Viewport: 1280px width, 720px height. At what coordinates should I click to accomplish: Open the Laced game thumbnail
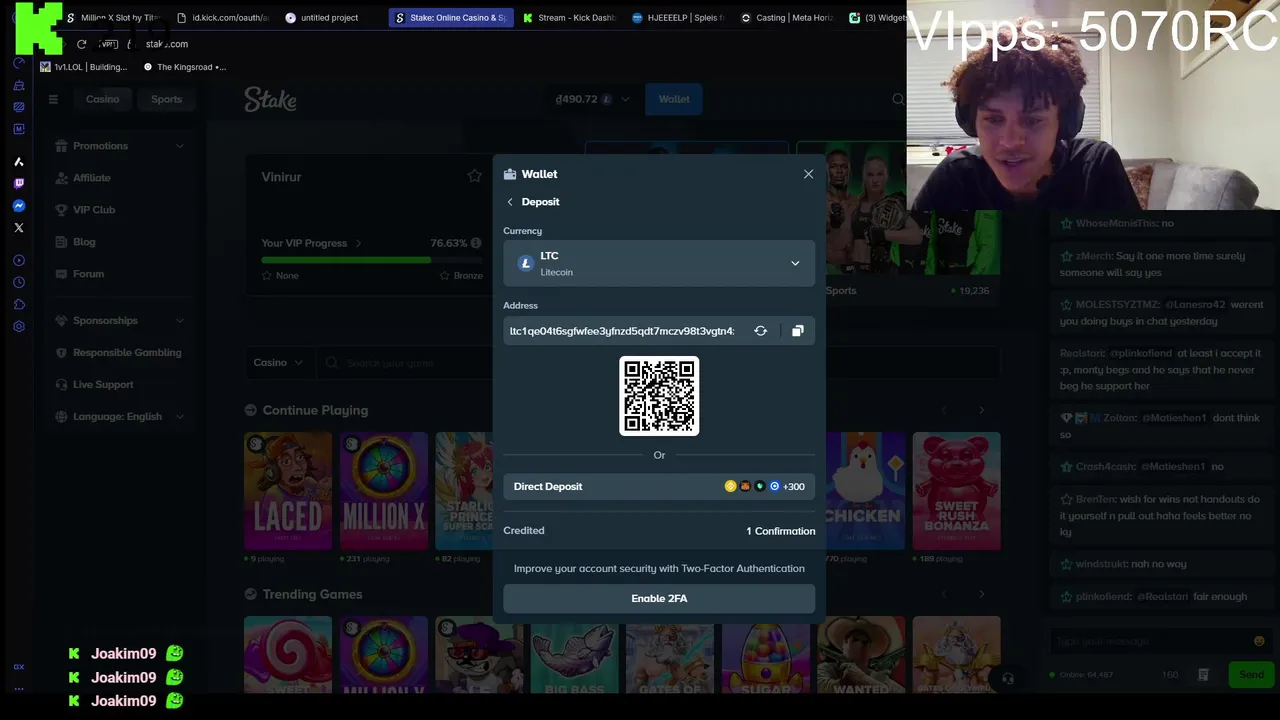288,491
